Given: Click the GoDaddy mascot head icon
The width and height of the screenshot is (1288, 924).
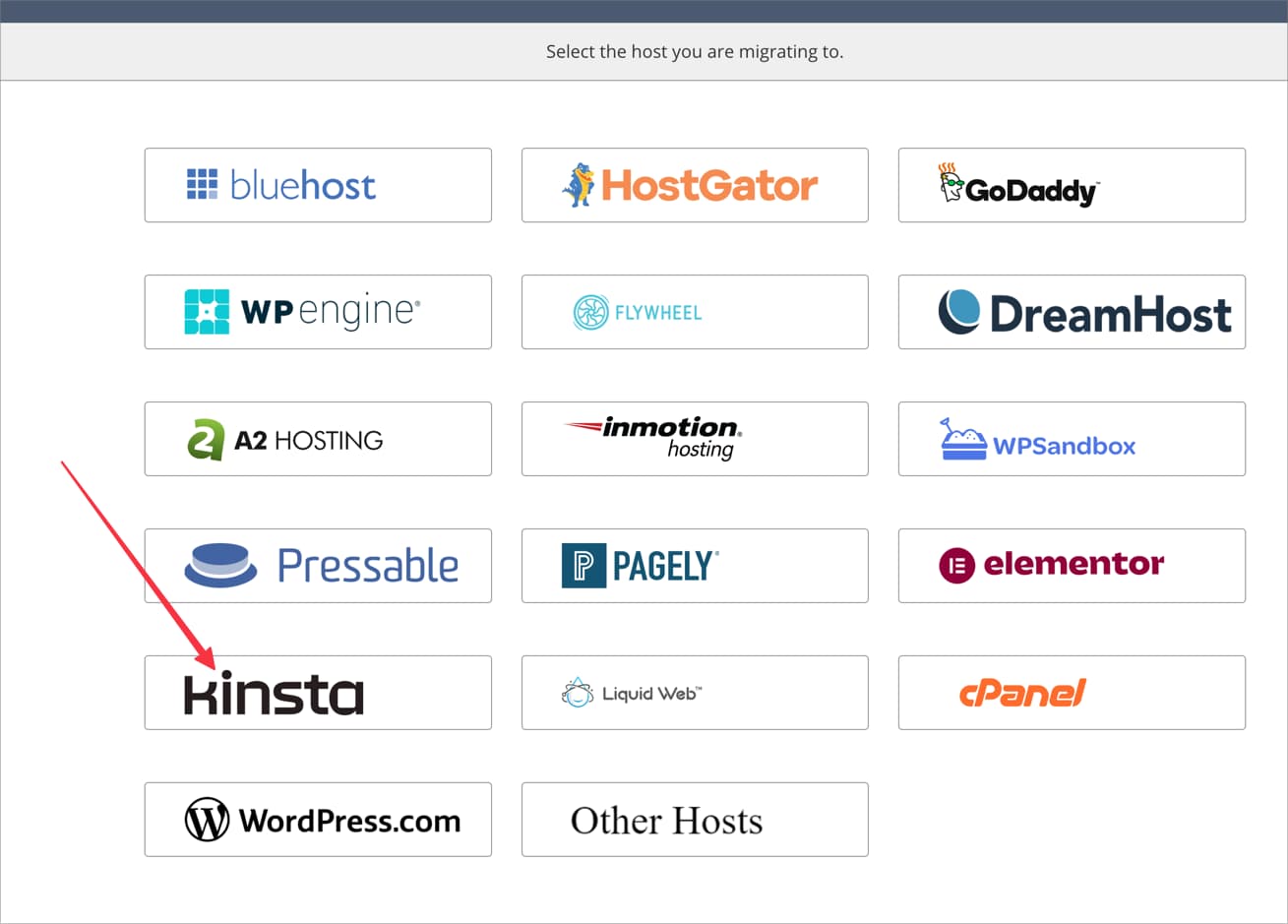Looking at the screenshot, I should 950,183.
